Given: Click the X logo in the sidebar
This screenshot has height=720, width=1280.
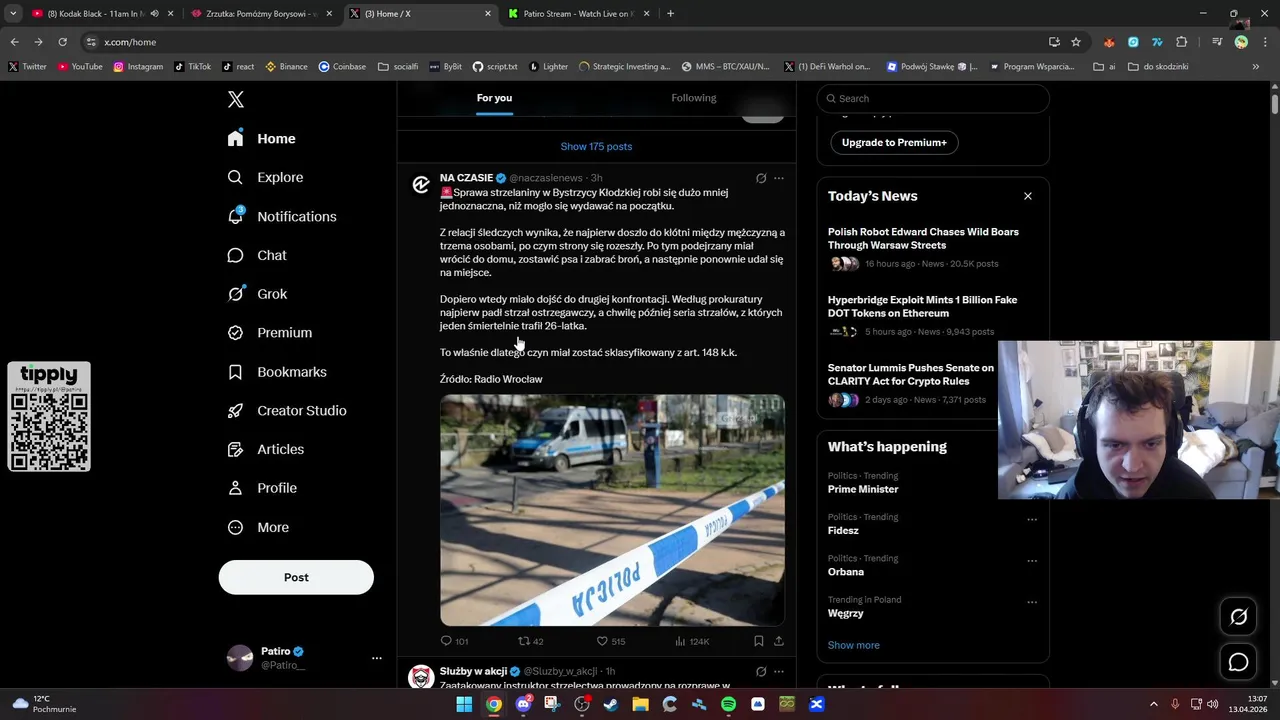Looking at the screenshot, I should point(235,99).
